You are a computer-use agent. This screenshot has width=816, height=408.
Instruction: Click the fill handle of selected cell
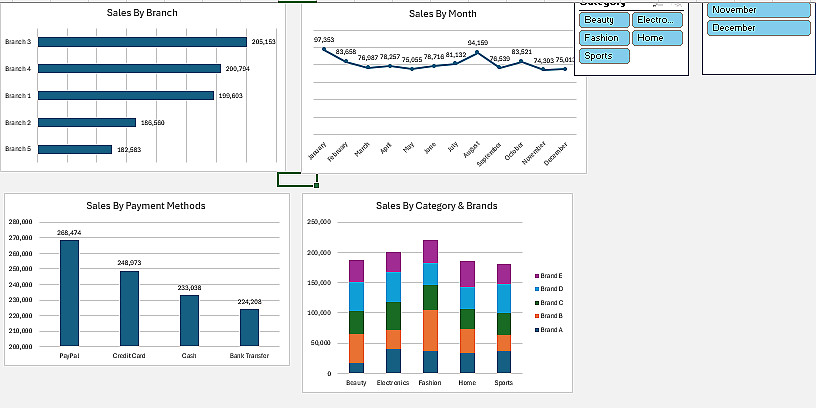316,185
